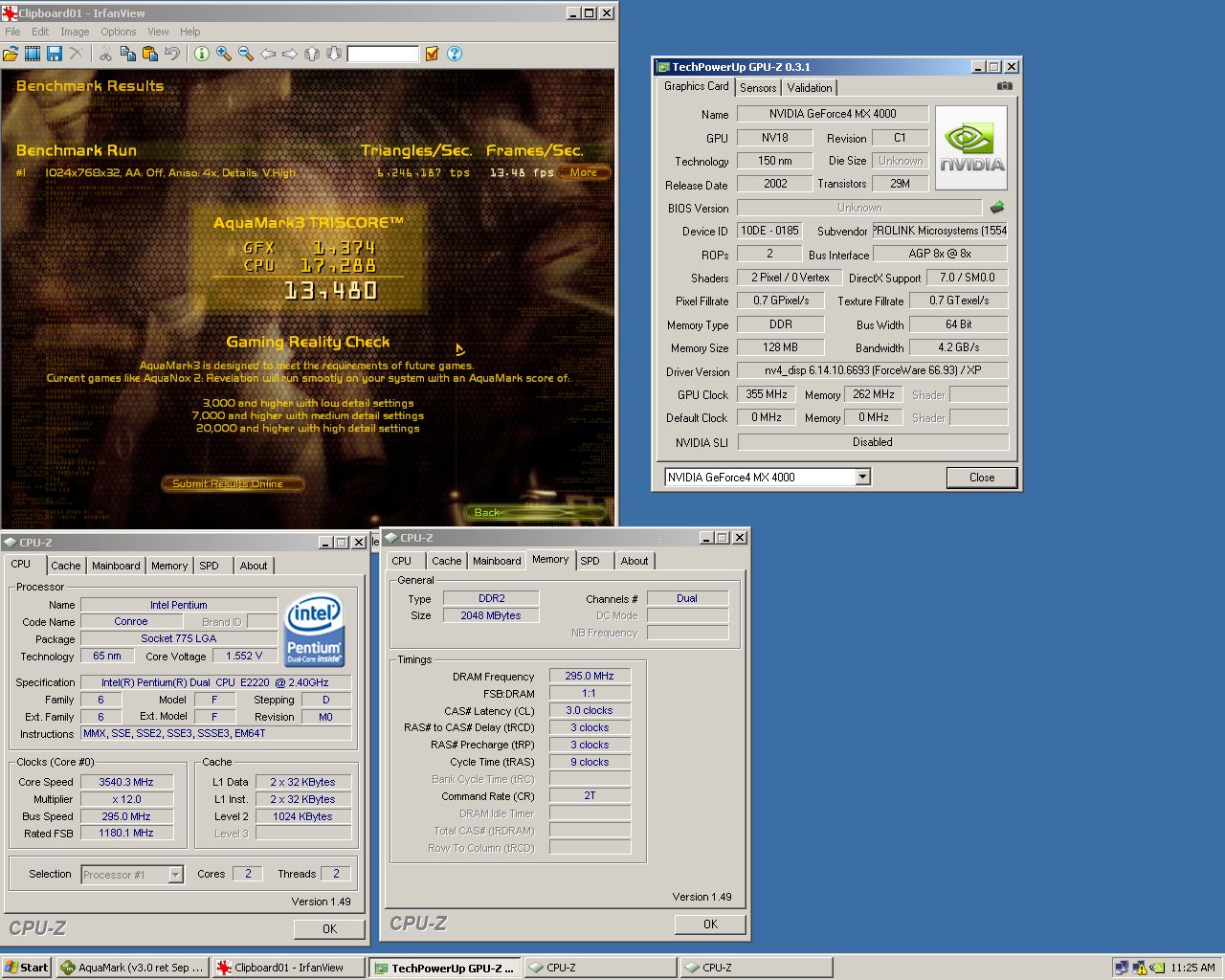Switch to the Validation tab in GPU-Z

[x=810, y=88]
